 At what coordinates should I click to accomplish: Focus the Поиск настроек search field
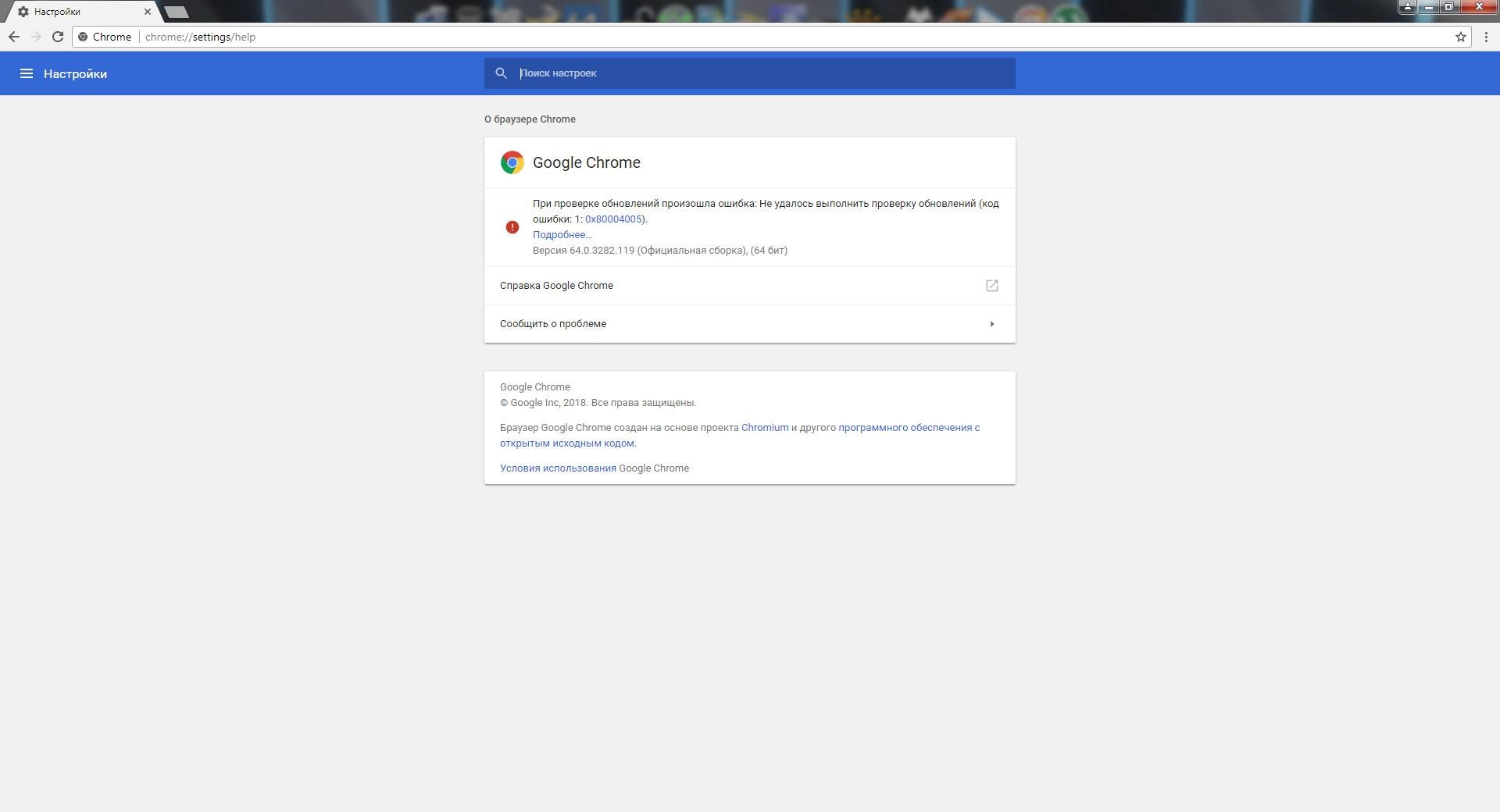coord(750,73)
